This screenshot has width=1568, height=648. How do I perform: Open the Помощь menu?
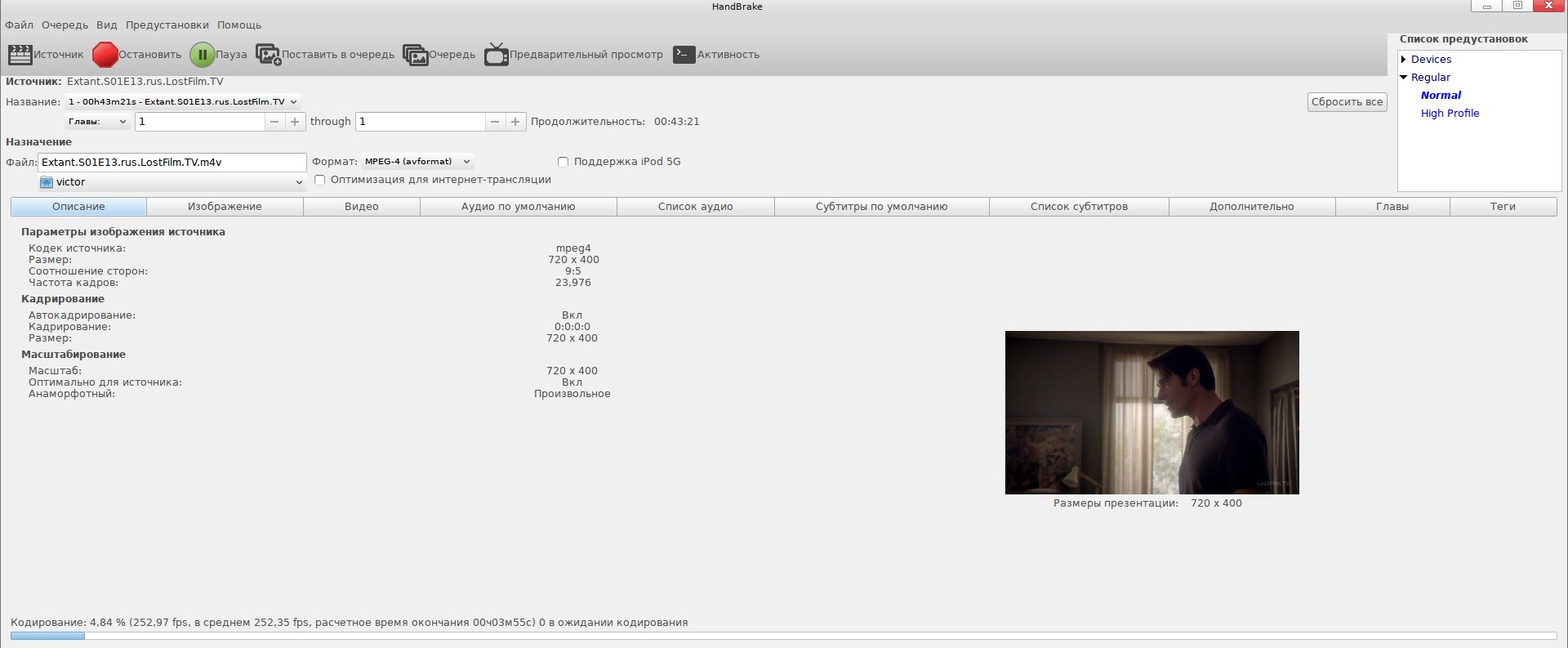coord(239,25)
